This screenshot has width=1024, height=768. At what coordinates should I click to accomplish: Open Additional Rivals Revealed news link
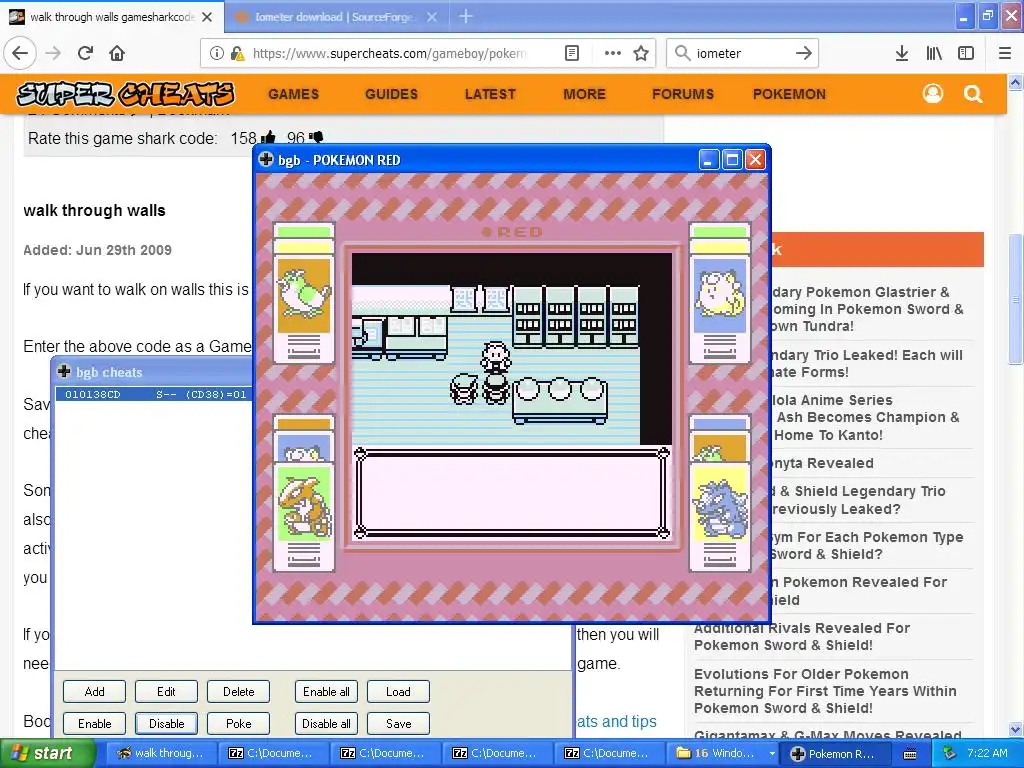[x=801, y=637]
